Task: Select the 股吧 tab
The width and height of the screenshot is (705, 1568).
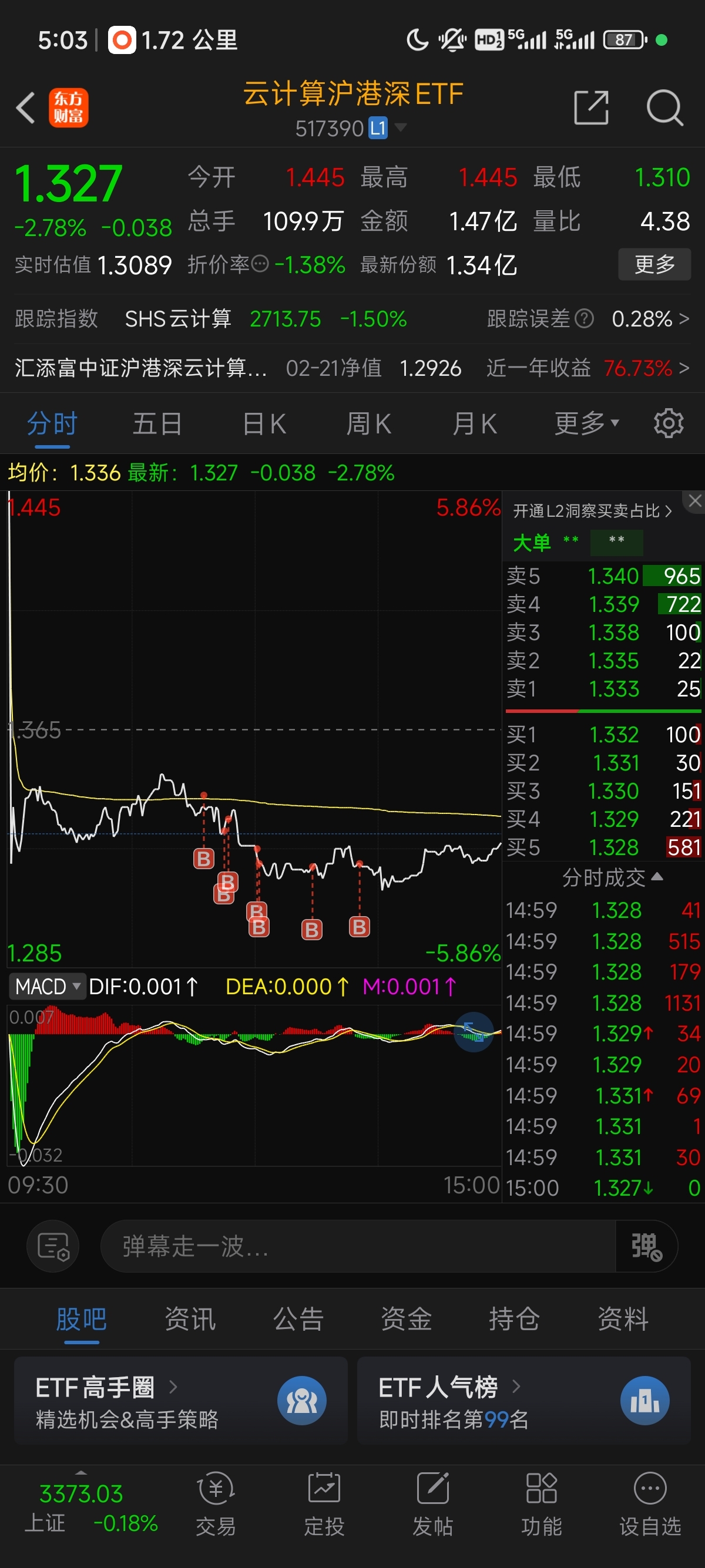Action: click(81, 1319)
